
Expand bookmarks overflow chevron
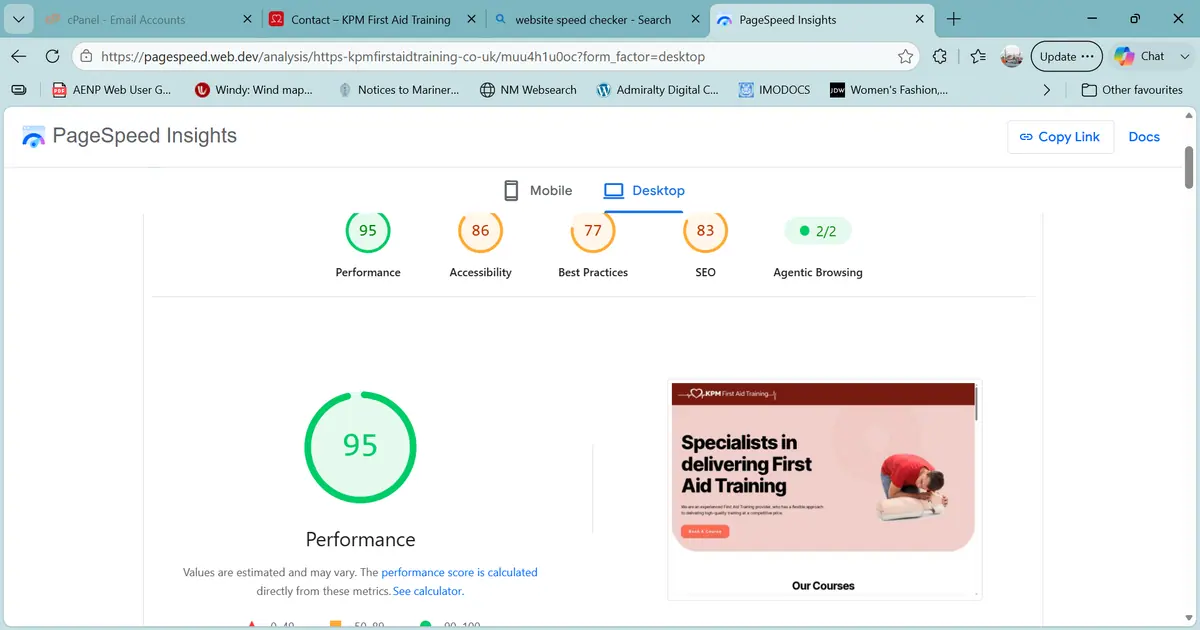pyautogui.click(x=1047, y=90)
